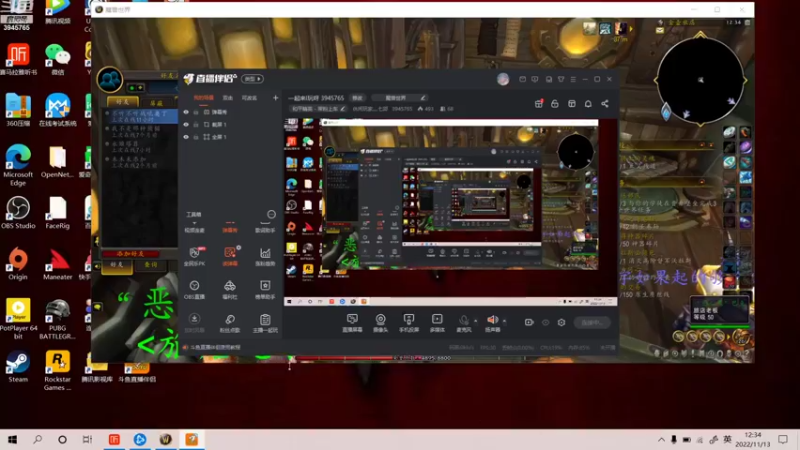Collapse the 工具箱 toolbox section
Image resolution: width=800 pixels, height=450 pixels.
coord(194,216)
